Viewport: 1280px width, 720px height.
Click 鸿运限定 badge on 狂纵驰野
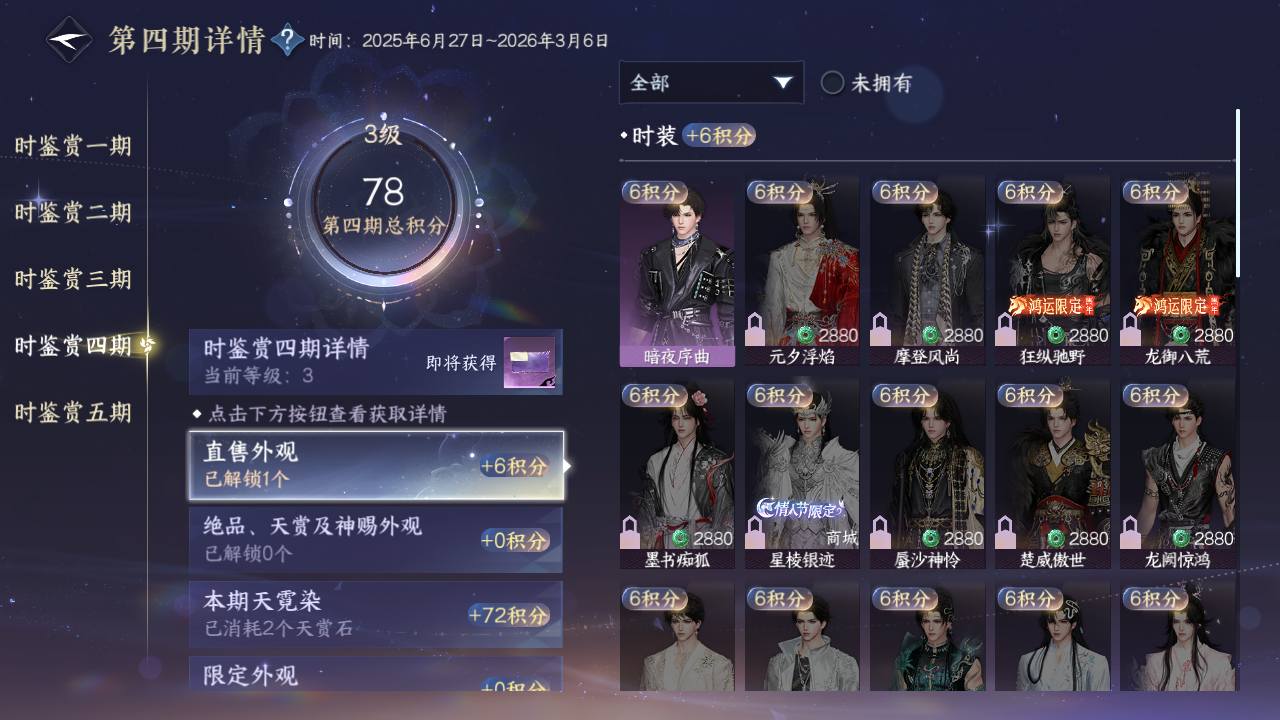[1052, 305]
